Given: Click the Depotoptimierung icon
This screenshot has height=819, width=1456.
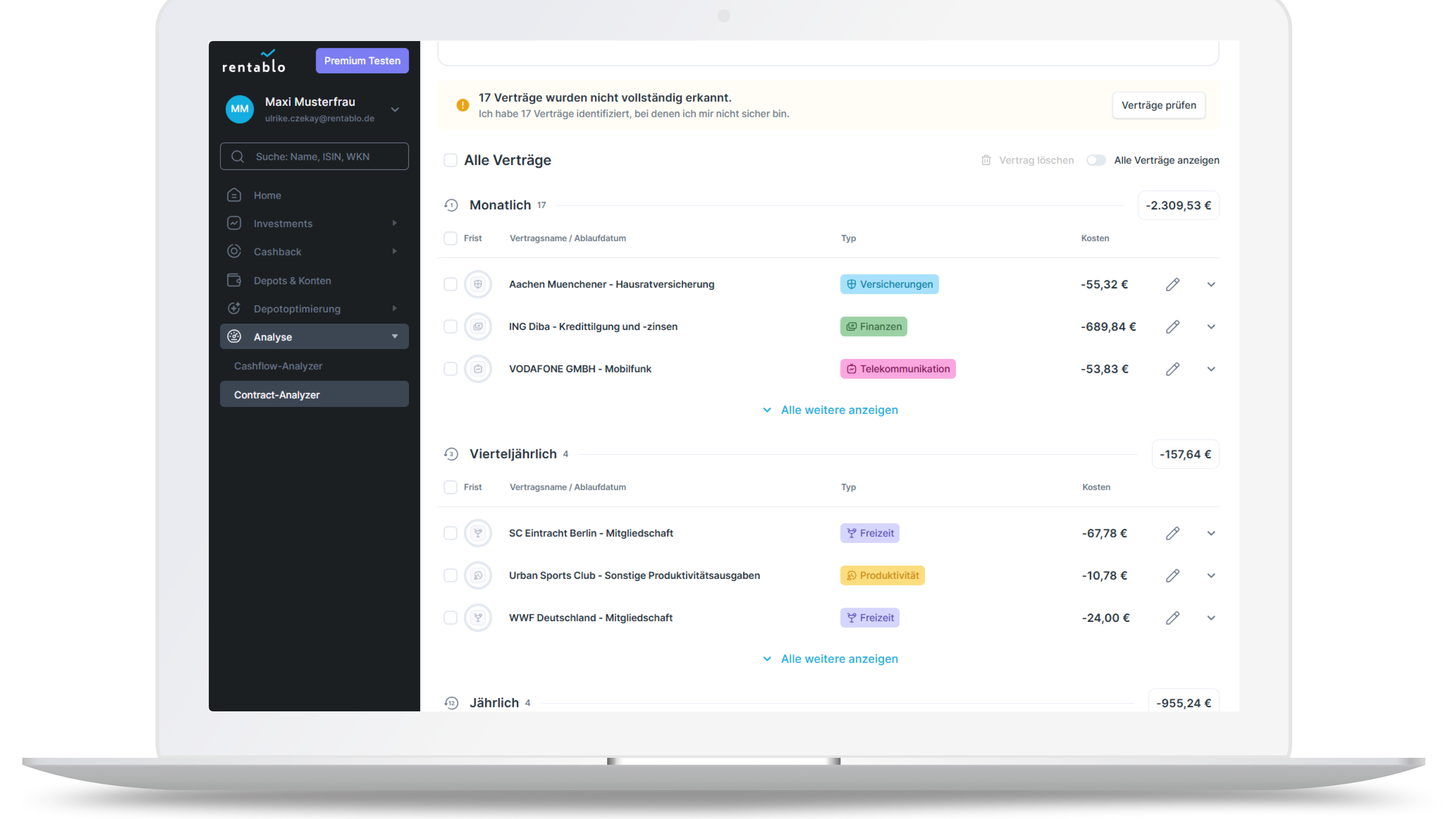Looking at the screenshot, I should pos(234,309).
